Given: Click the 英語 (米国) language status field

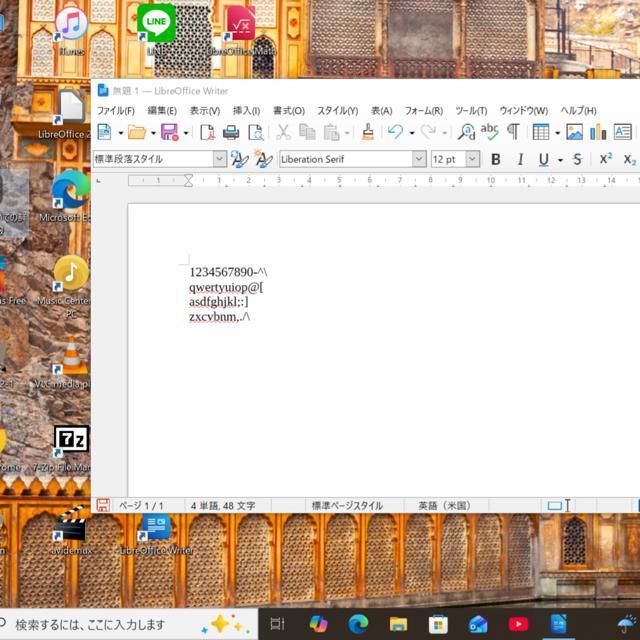Looking at the screenshot, I should [444, 506].
